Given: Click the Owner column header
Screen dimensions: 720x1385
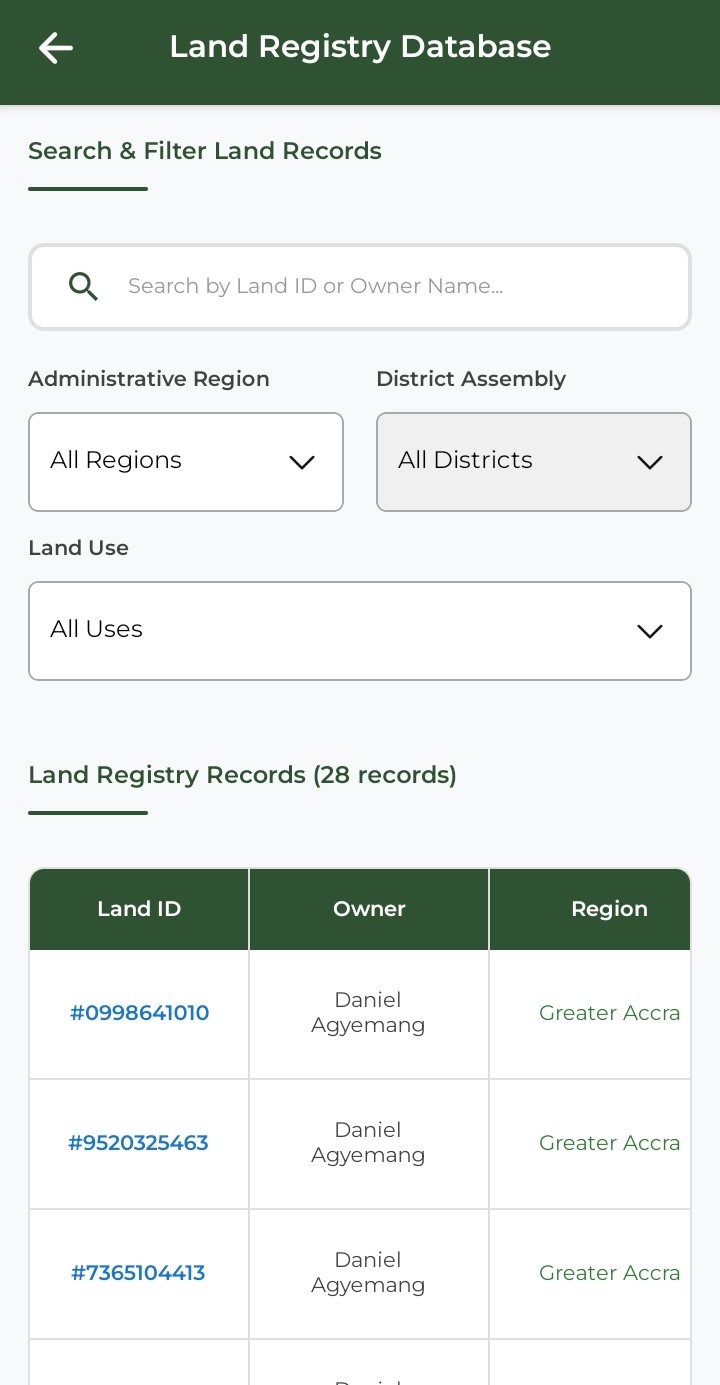Looking at the screenshot, I should point(369,909).
